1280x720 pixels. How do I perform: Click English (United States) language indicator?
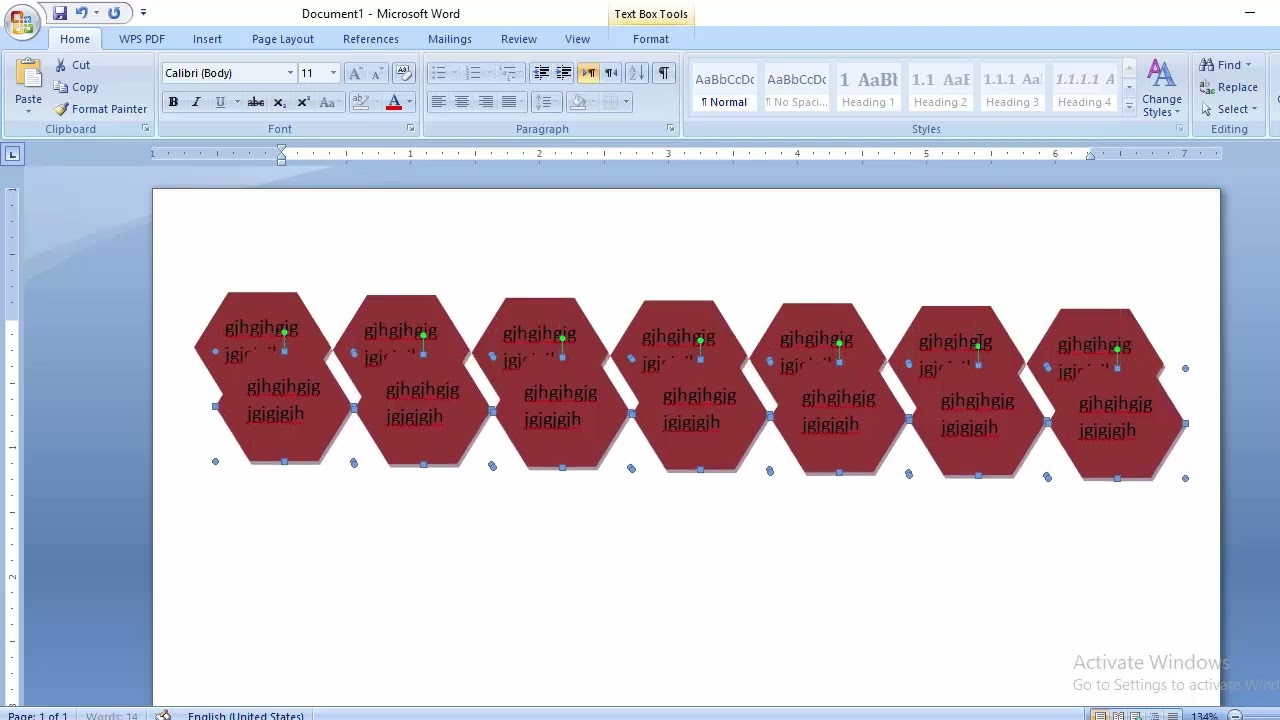(246, 715)
